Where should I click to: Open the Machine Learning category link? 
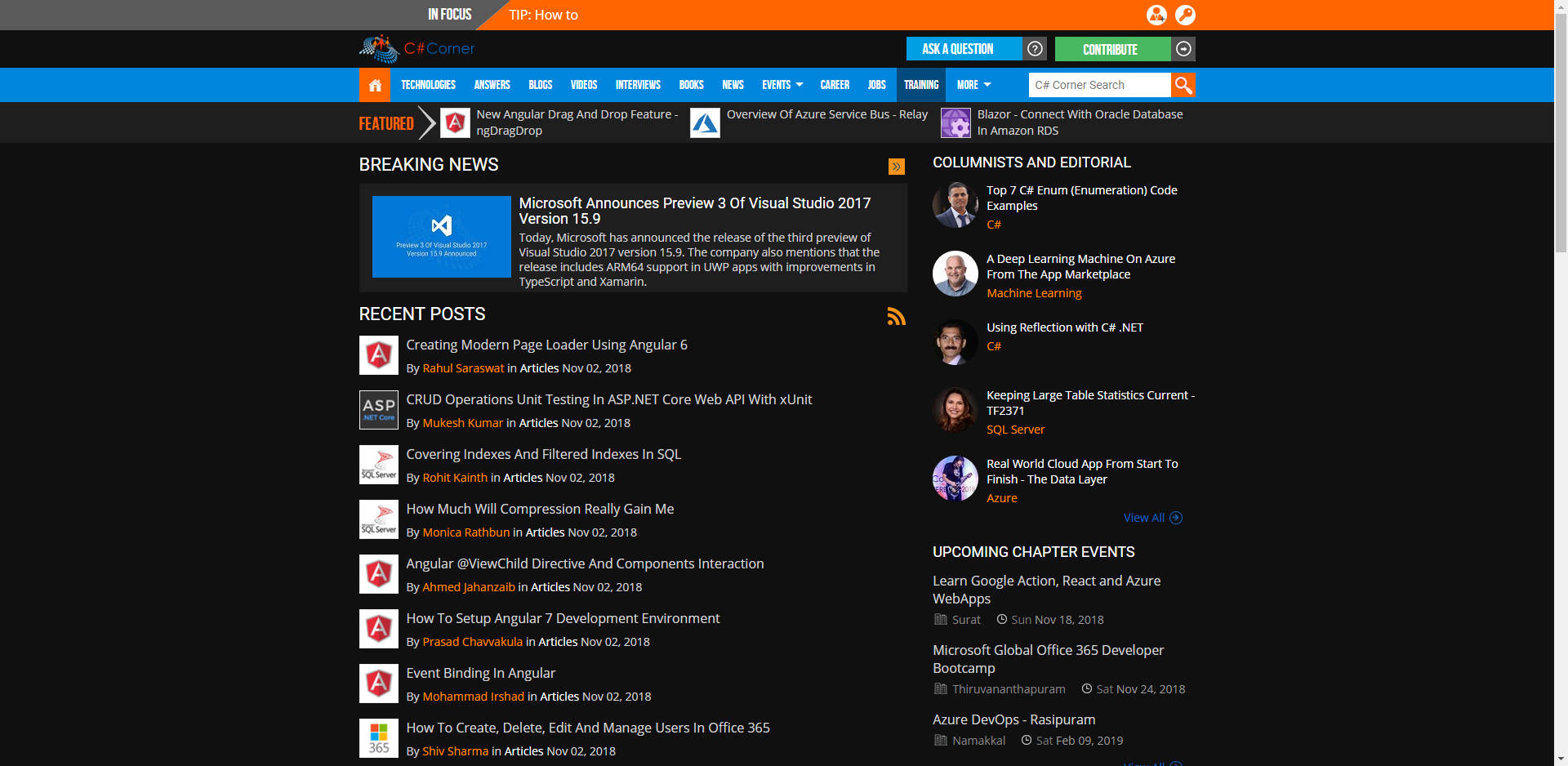(1034, 293)
